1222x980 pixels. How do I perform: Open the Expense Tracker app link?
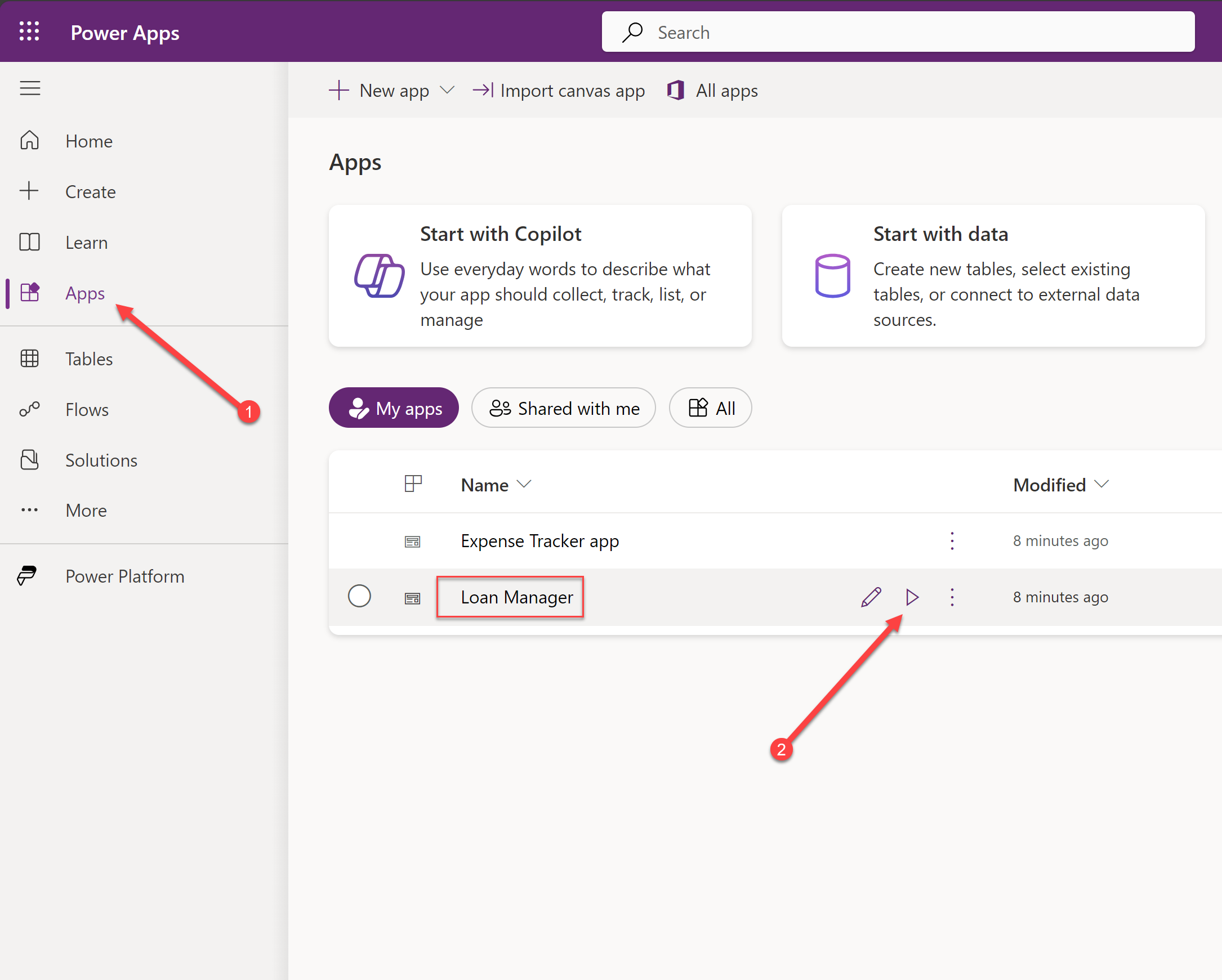(539, 541)
